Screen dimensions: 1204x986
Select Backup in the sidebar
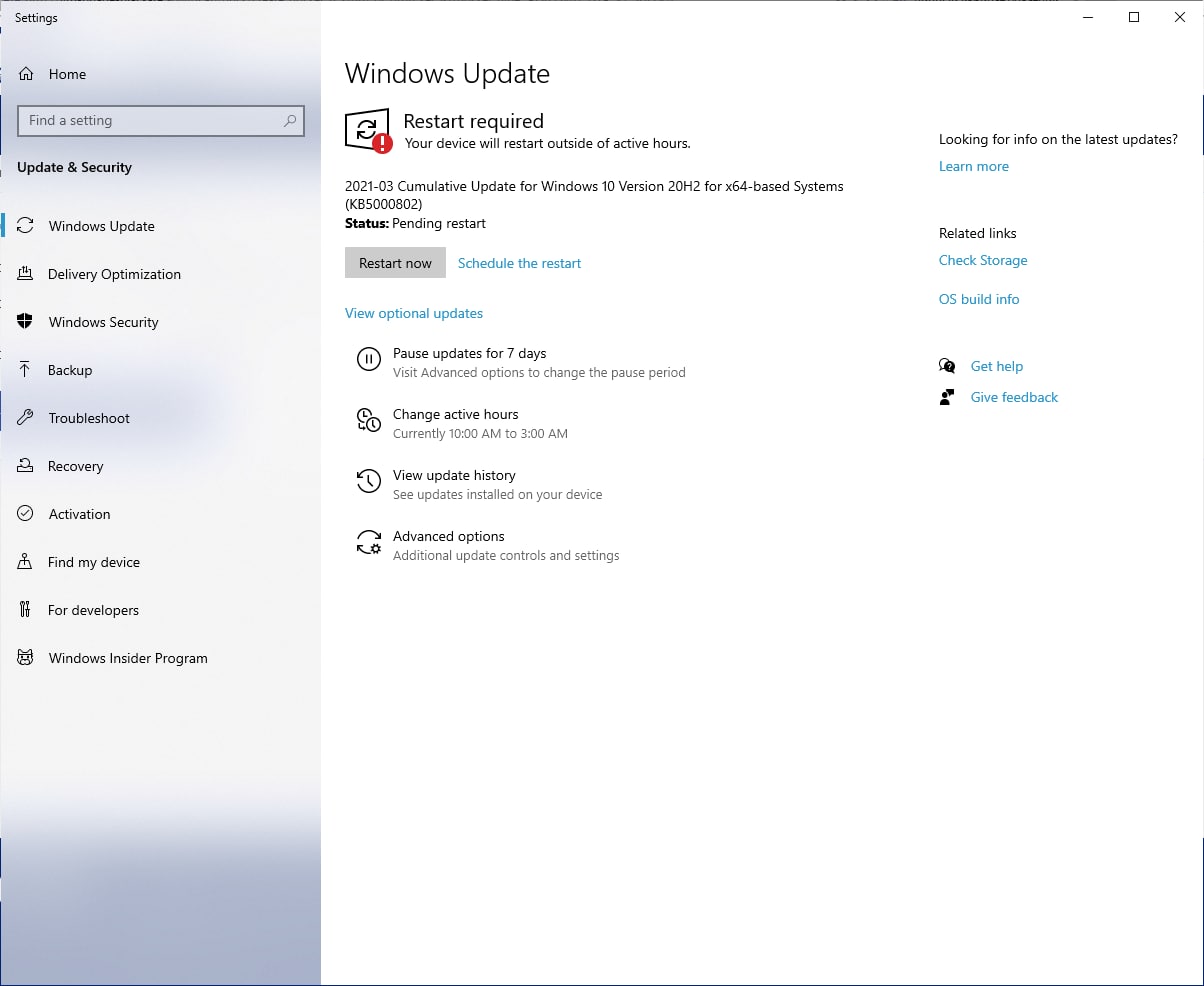70,370
